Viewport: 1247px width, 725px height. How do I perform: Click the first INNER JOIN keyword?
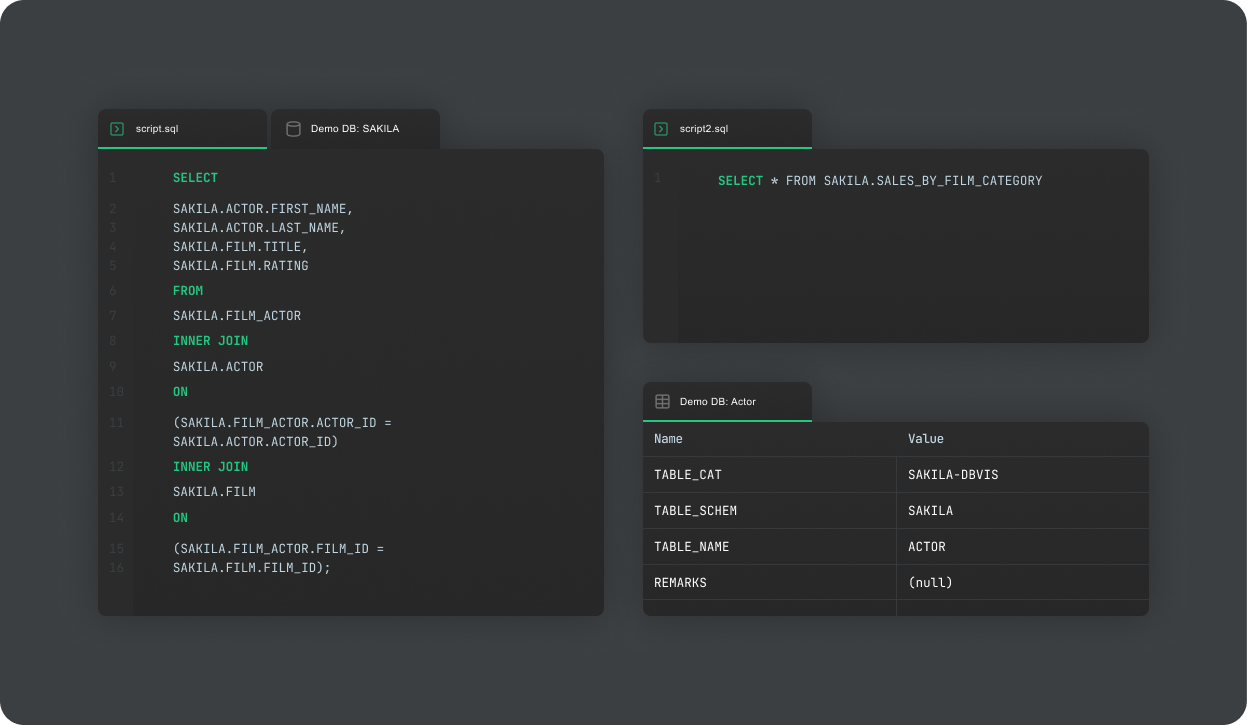pyautogui.click(x=210, y=340)
